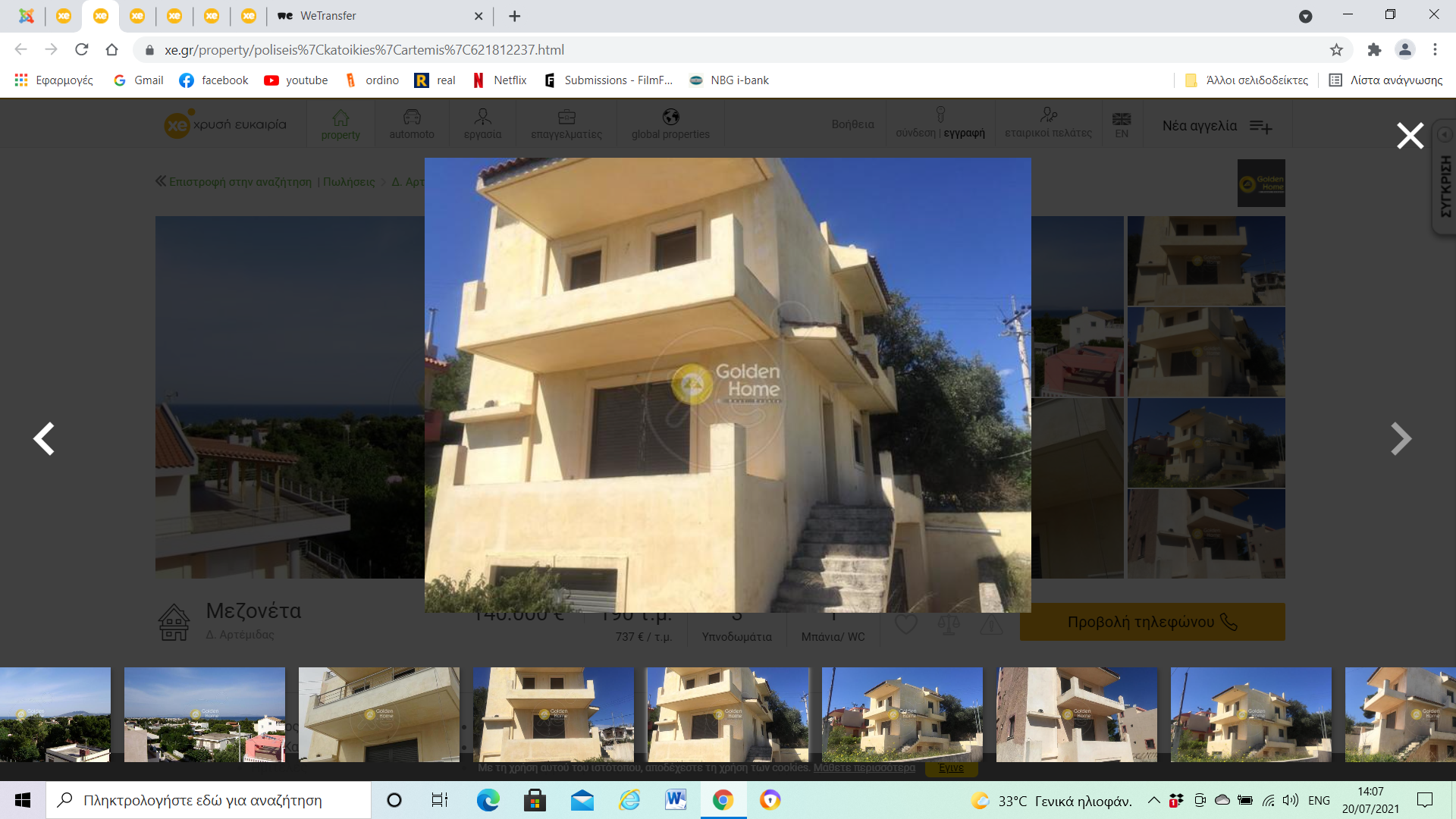This screenshot has height=819, width=1456.
Task: Open Microsoft Edge from taskbar
Action: pyautogui.click(x=488, y=800)
